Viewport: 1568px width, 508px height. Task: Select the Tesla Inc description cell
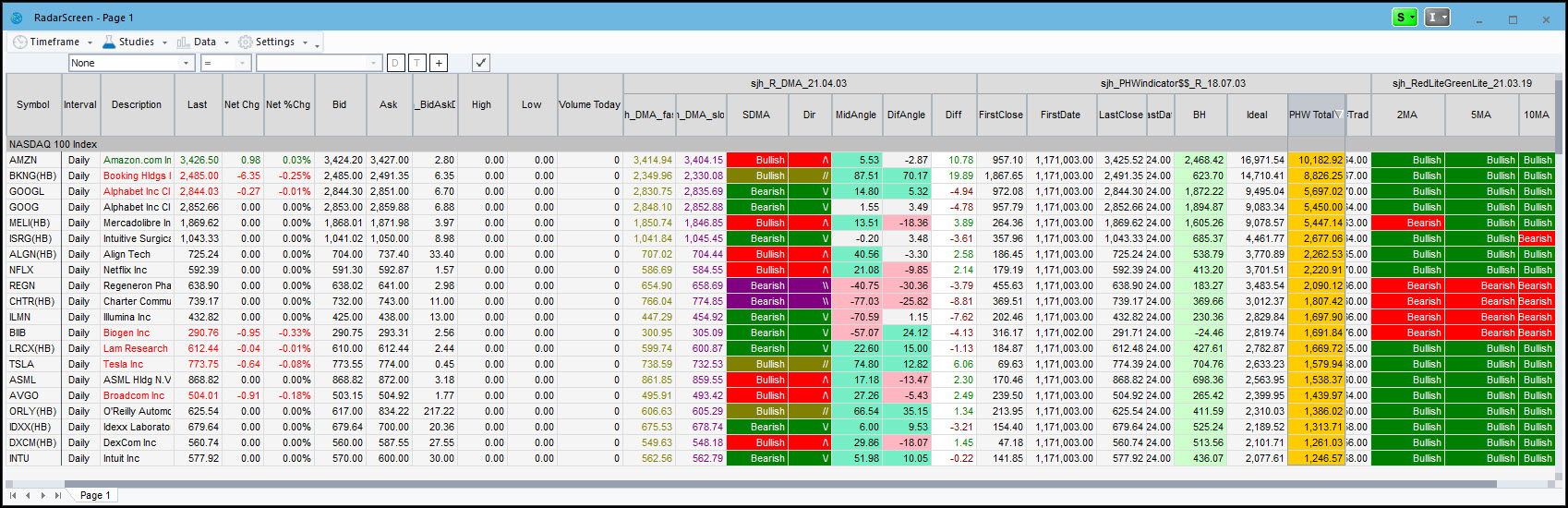[x=137, y=364]
